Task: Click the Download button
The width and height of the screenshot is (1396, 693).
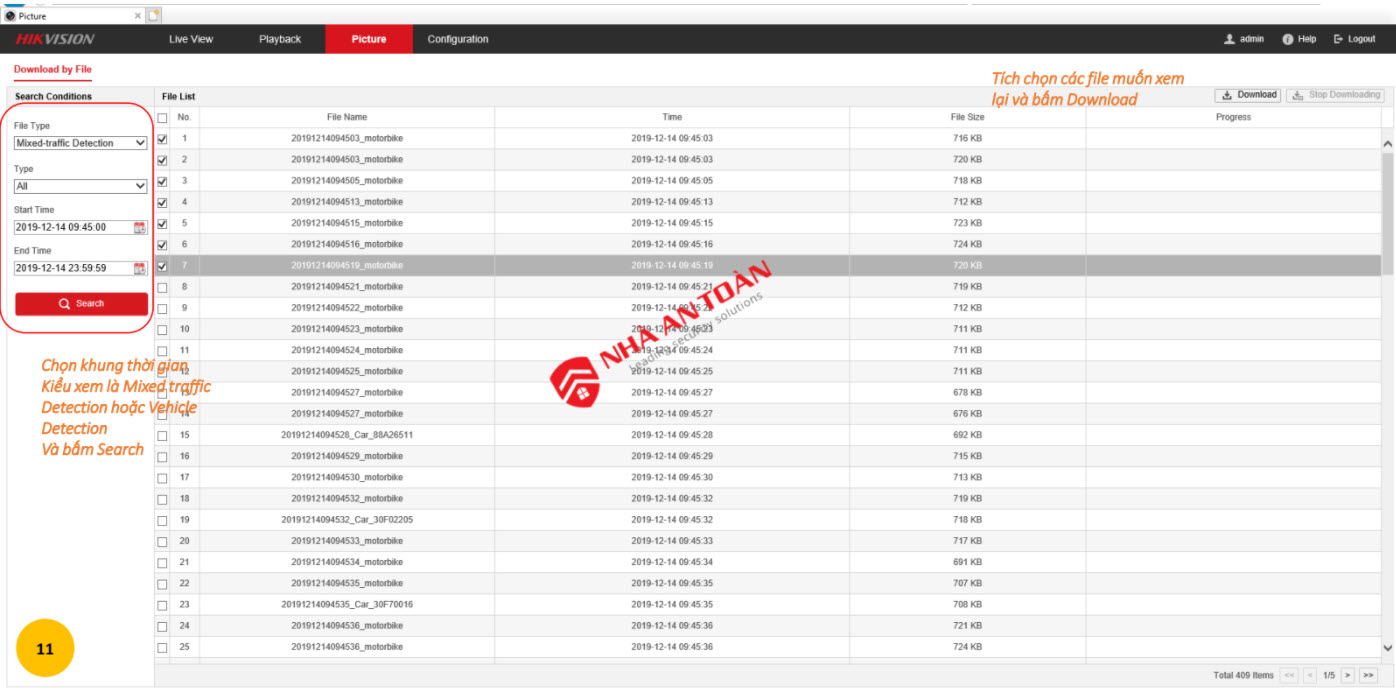Action: [1248, 95]
